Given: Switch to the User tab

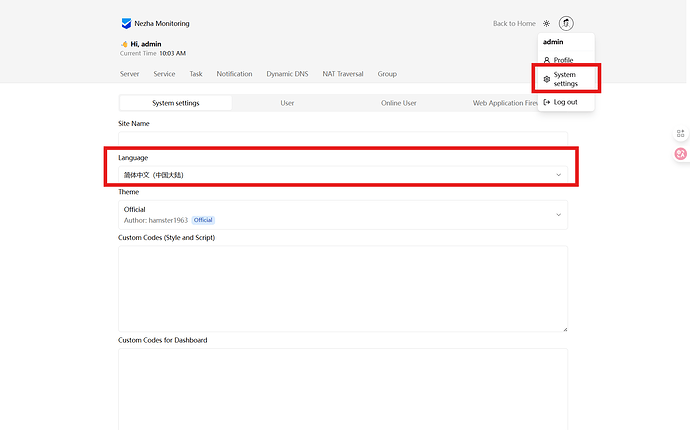Looking at the screenshot, I should 287,103.
